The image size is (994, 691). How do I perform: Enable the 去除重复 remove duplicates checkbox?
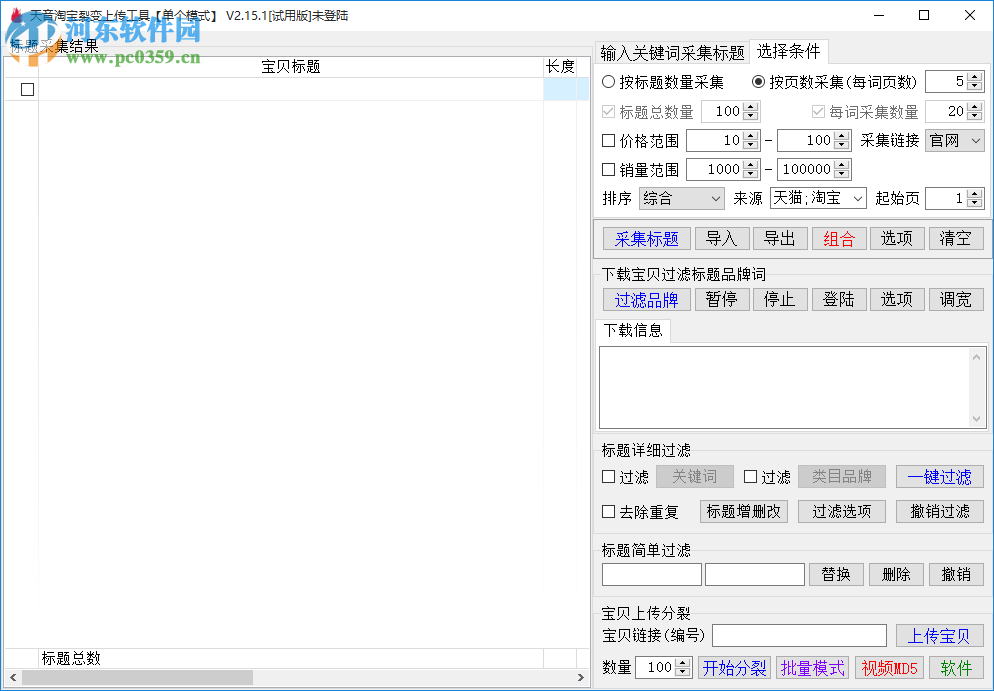[x=607, y=511]
